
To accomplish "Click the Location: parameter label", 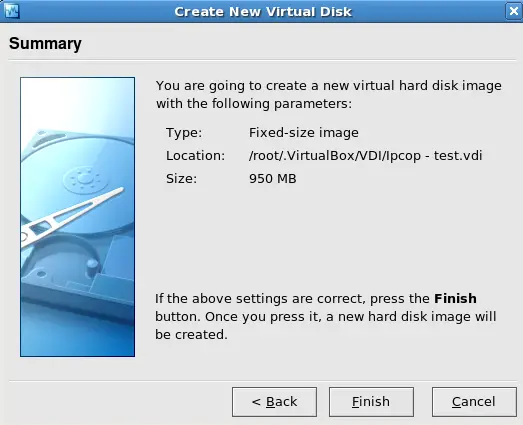I will [195, 155].
